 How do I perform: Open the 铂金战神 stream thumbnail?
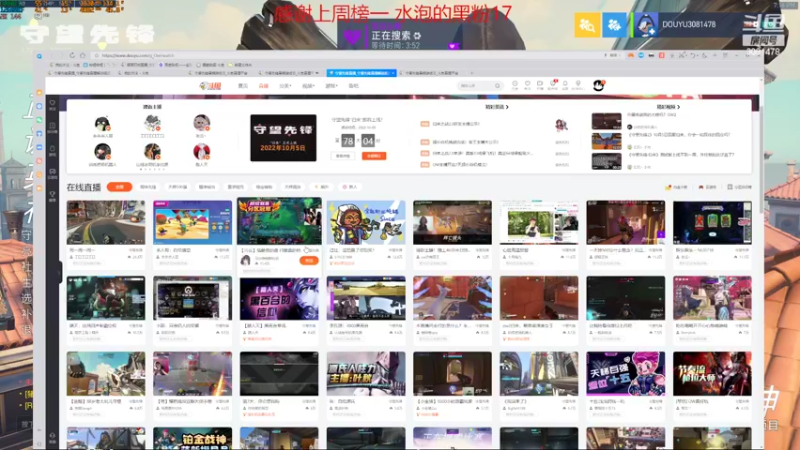tap(192, 439)
